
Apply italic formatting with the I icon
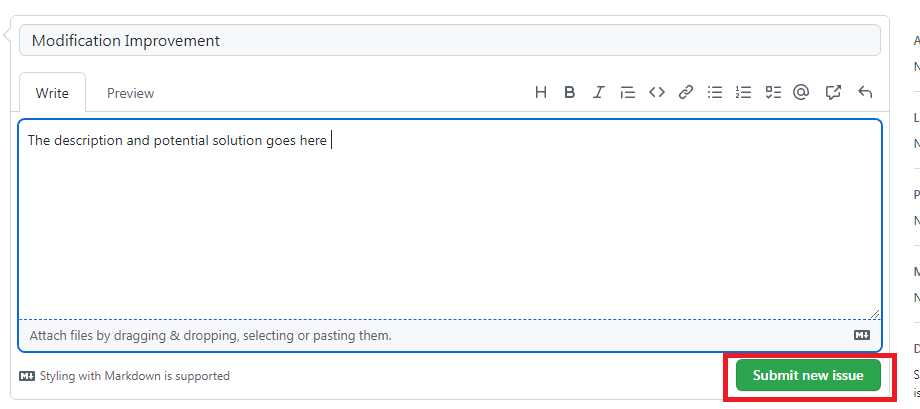[x=598, y=93]
